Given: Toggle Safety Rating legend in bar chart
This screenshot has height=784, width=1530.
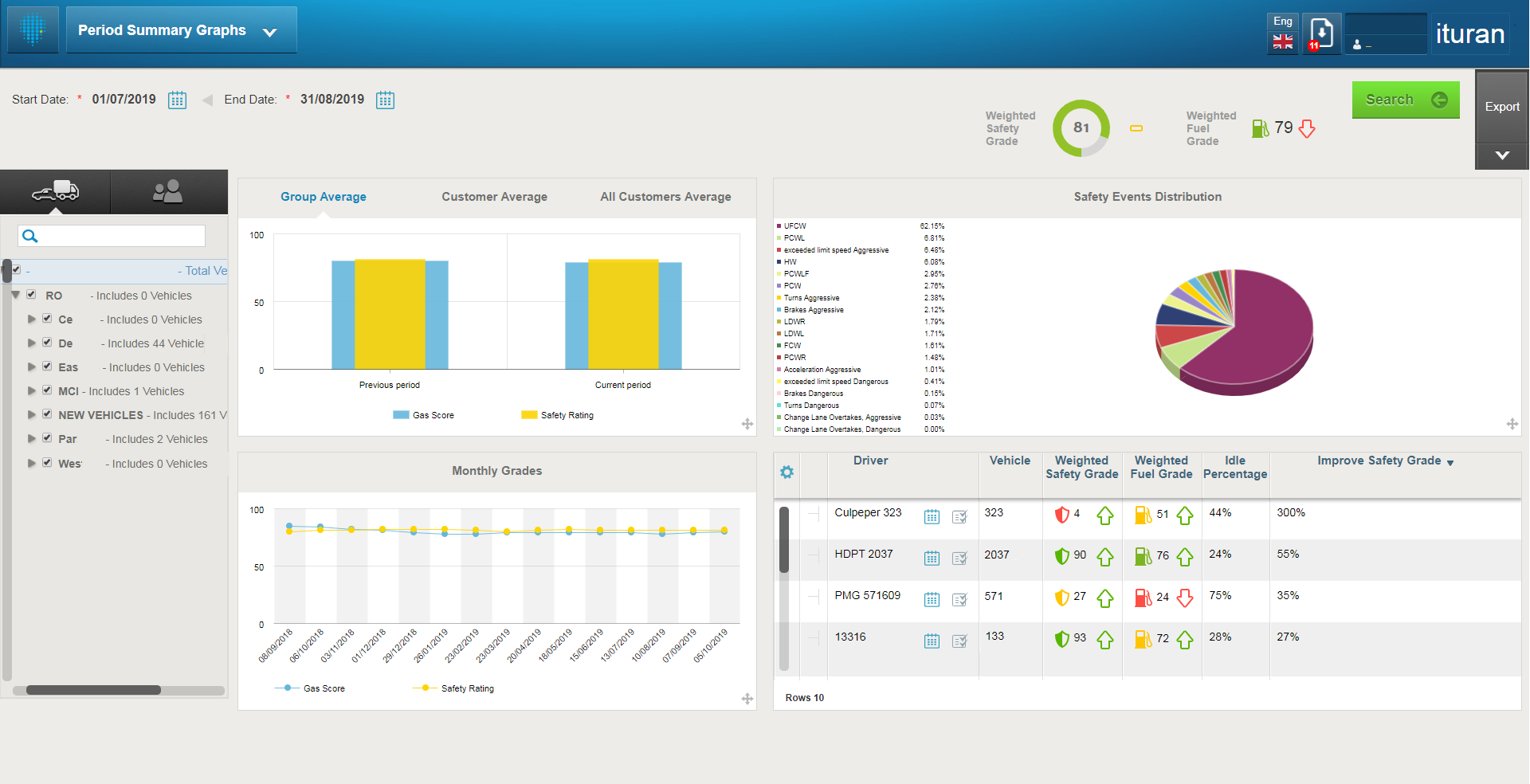Looking at the screenshot, I should (557, 415).
